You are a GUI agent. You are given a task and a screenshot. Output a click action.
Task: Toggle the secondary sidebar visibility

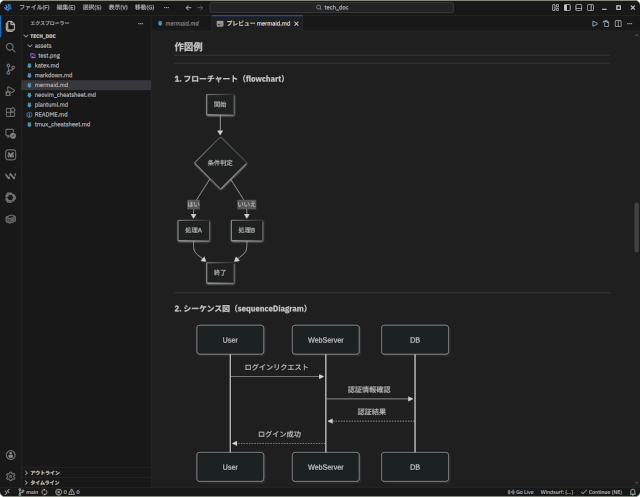(x=592, y=7)
